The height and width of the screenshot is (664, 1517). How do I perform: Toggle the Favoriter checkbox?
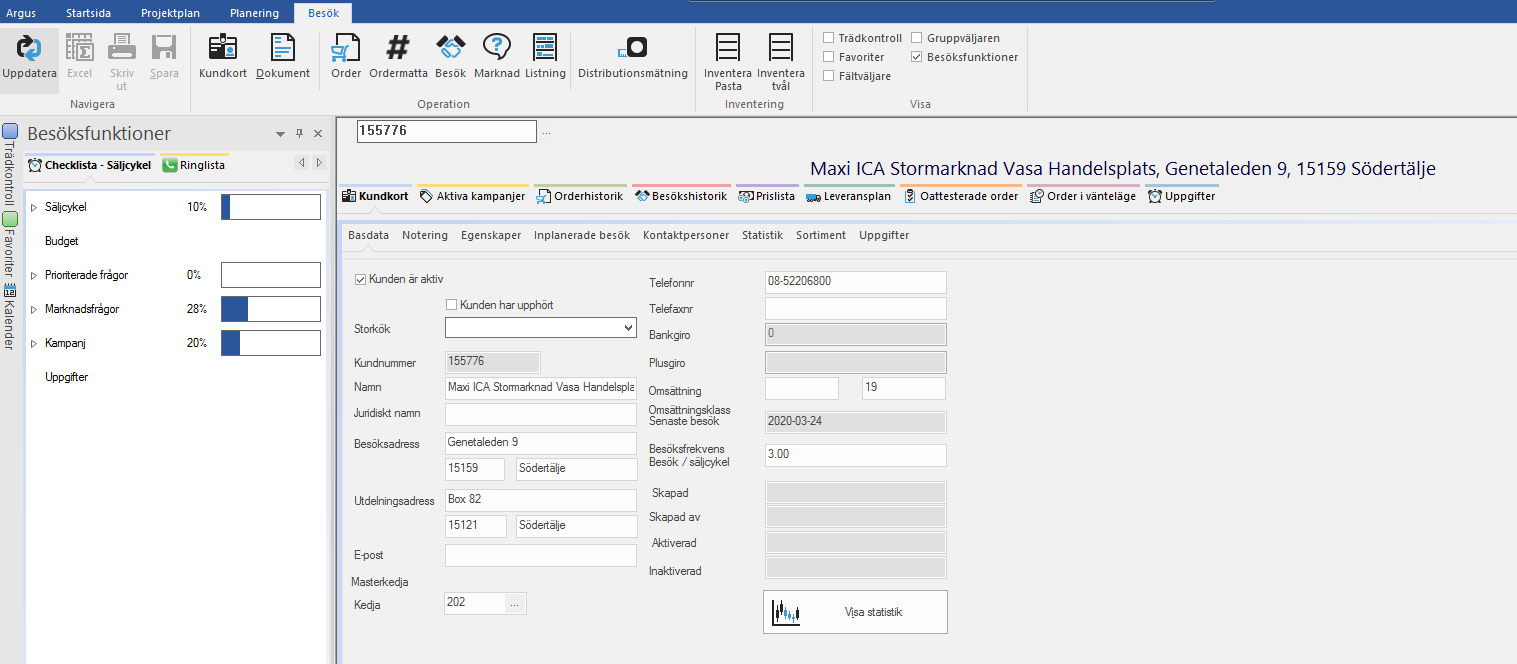point(829,57)
